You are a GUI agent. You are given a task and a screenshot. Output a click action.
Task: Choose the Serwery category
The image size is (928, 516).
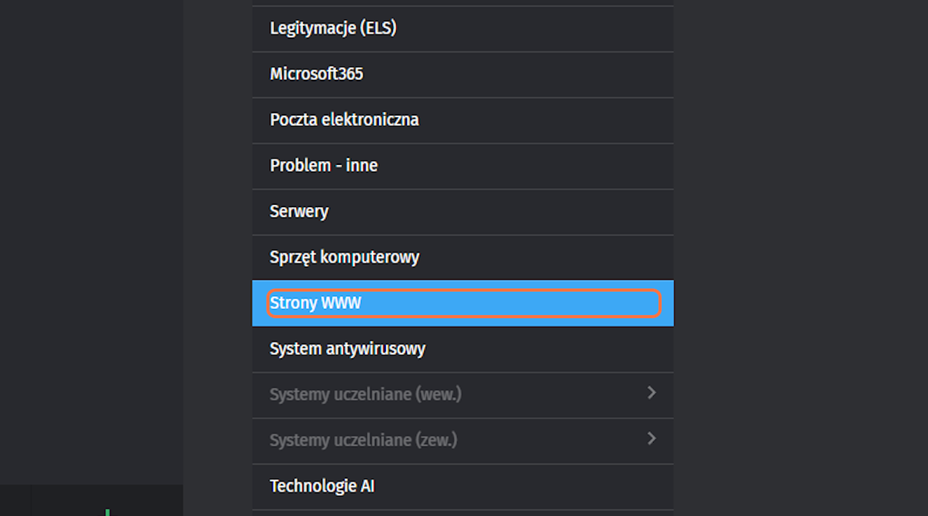[299, 212]
